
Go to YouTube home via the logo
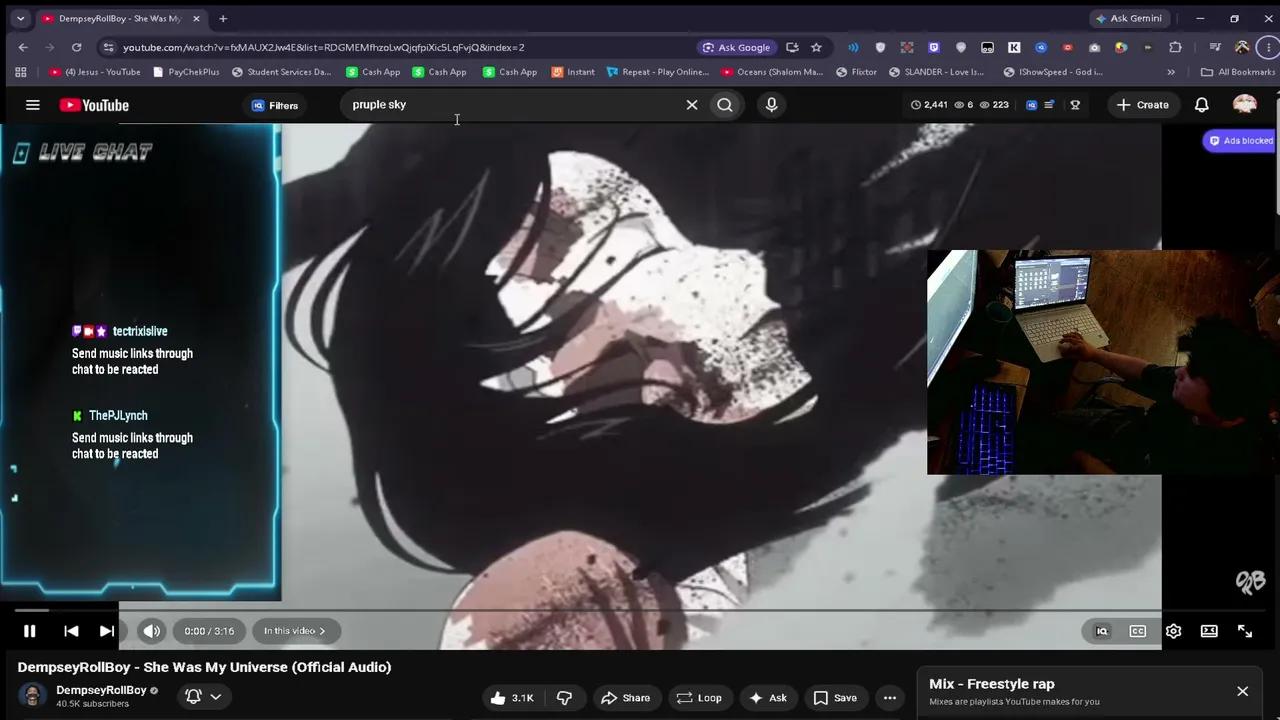pyautogui.click(x=94, y=105)
